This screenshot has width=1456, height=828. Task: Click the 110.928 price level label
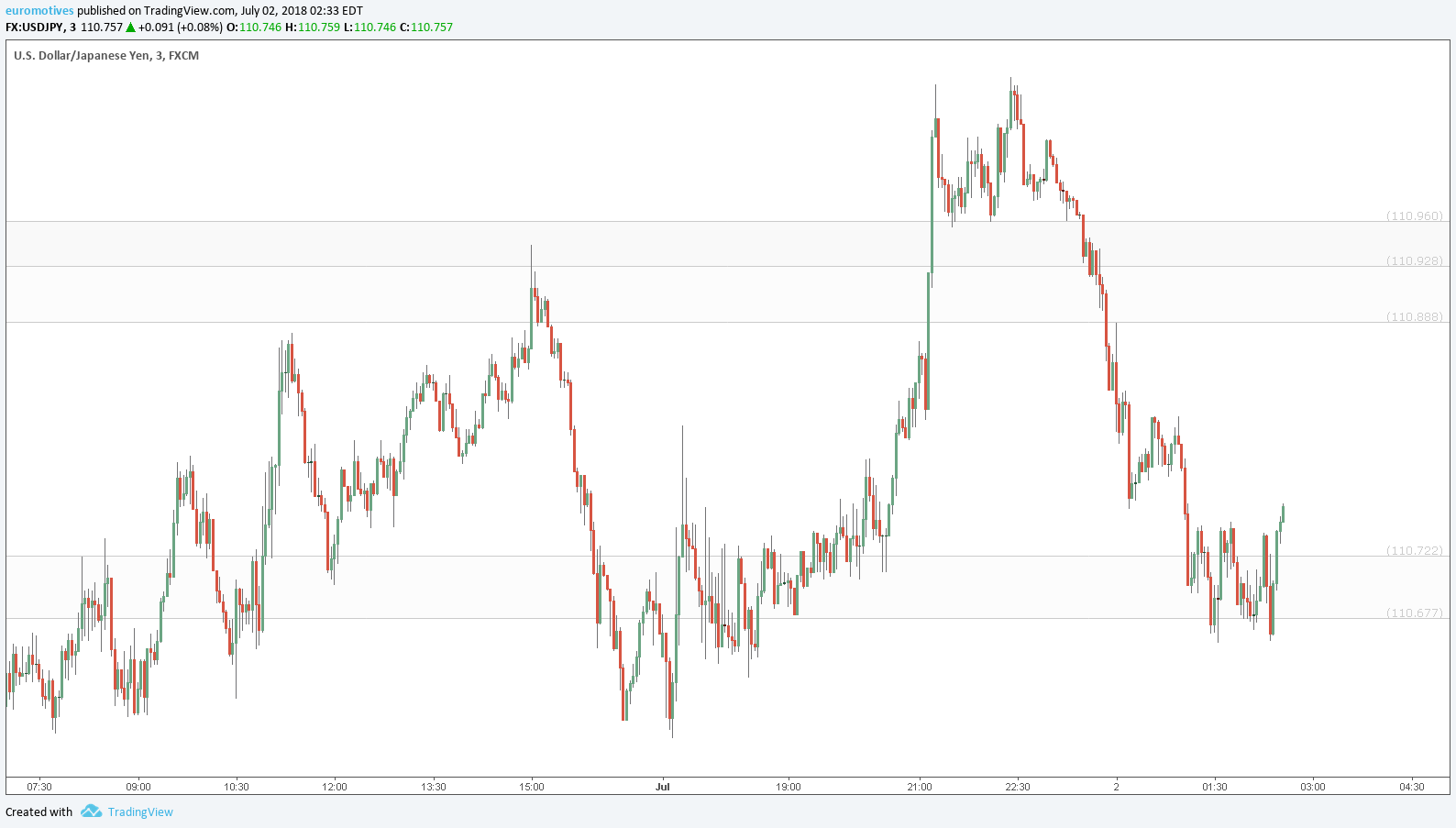(x=1415, y=261)
